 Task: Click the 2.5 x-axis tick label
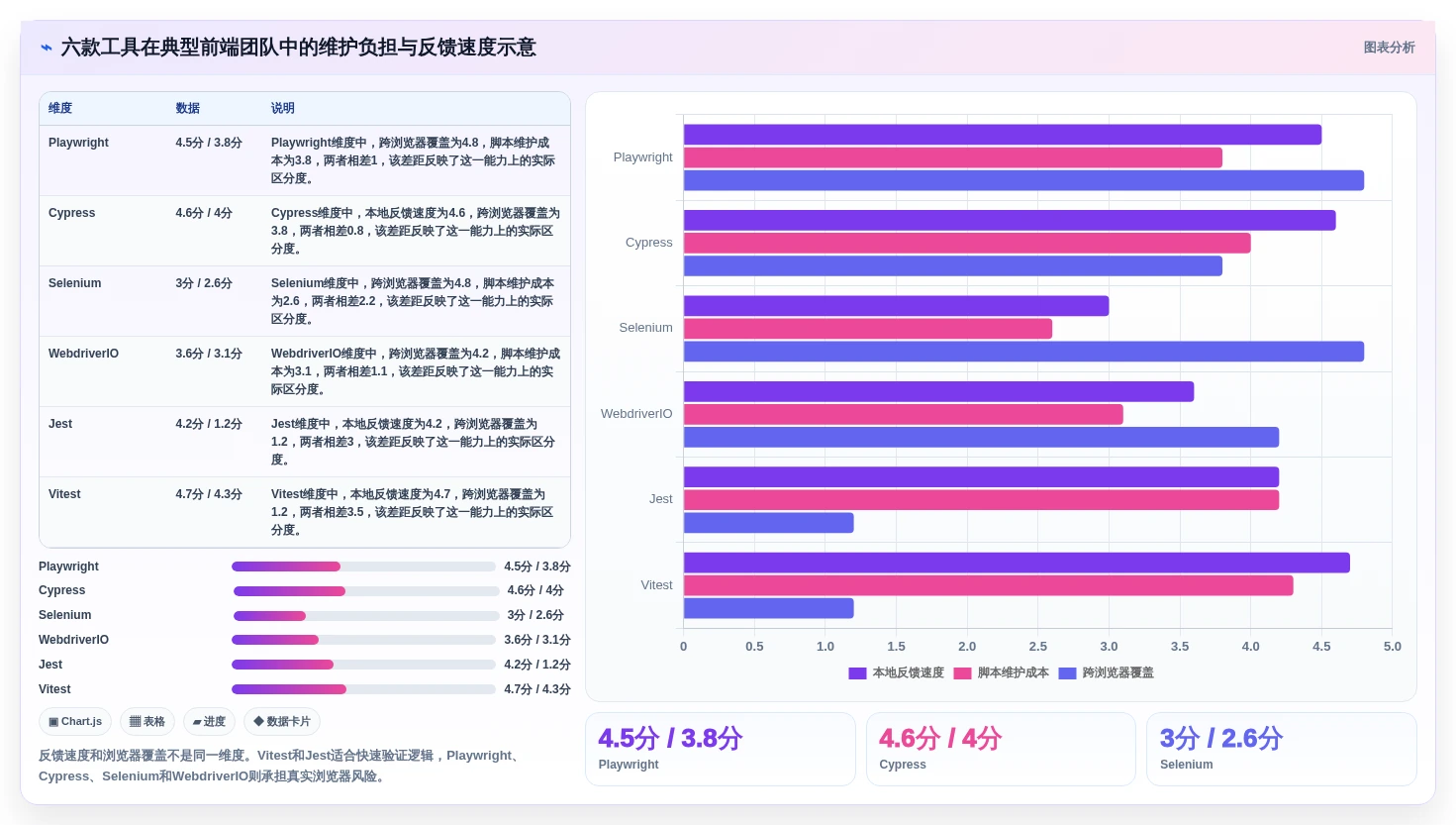click(1037, 647)
